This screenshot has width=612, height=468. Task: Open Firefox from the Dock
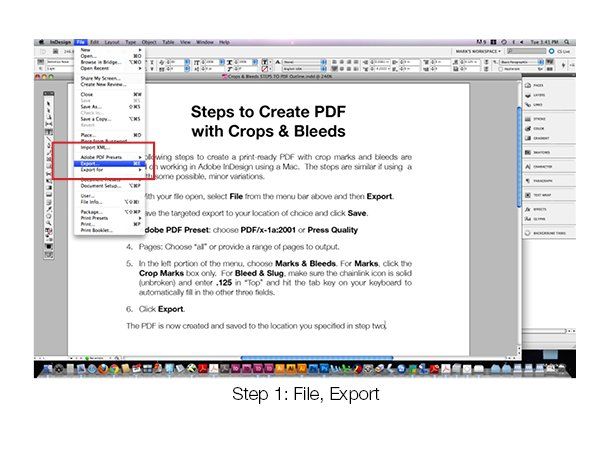tap(103, 368)
